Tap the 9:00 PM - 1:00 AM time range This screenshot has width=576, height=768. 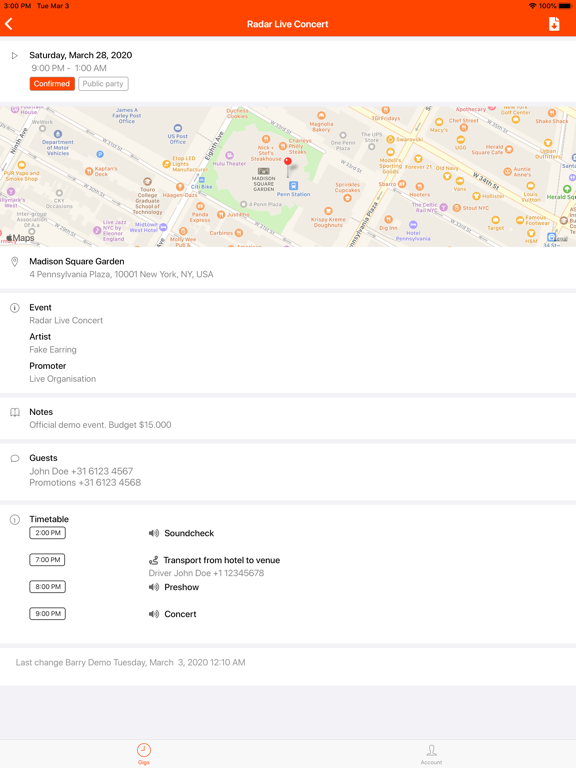pos(69,69)
